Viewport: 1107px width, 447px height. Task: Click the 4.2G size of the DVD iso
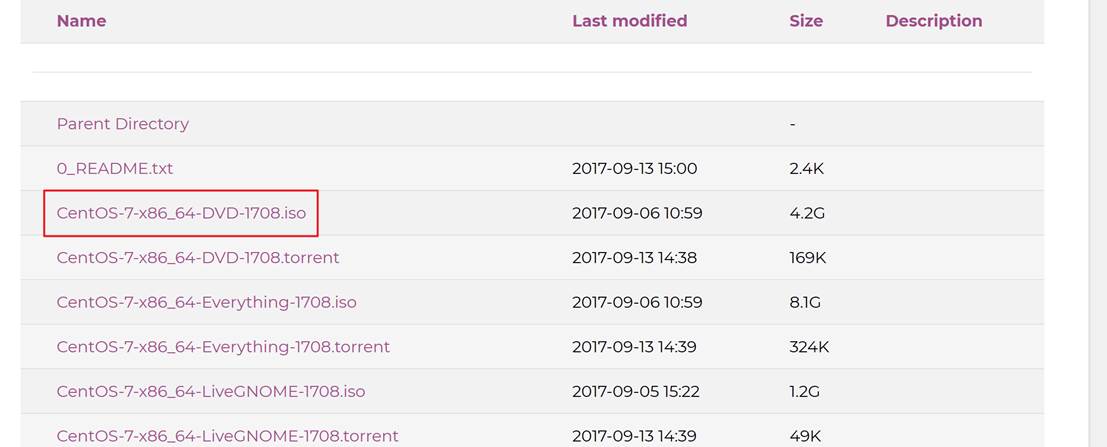click(x=807, y=213)
